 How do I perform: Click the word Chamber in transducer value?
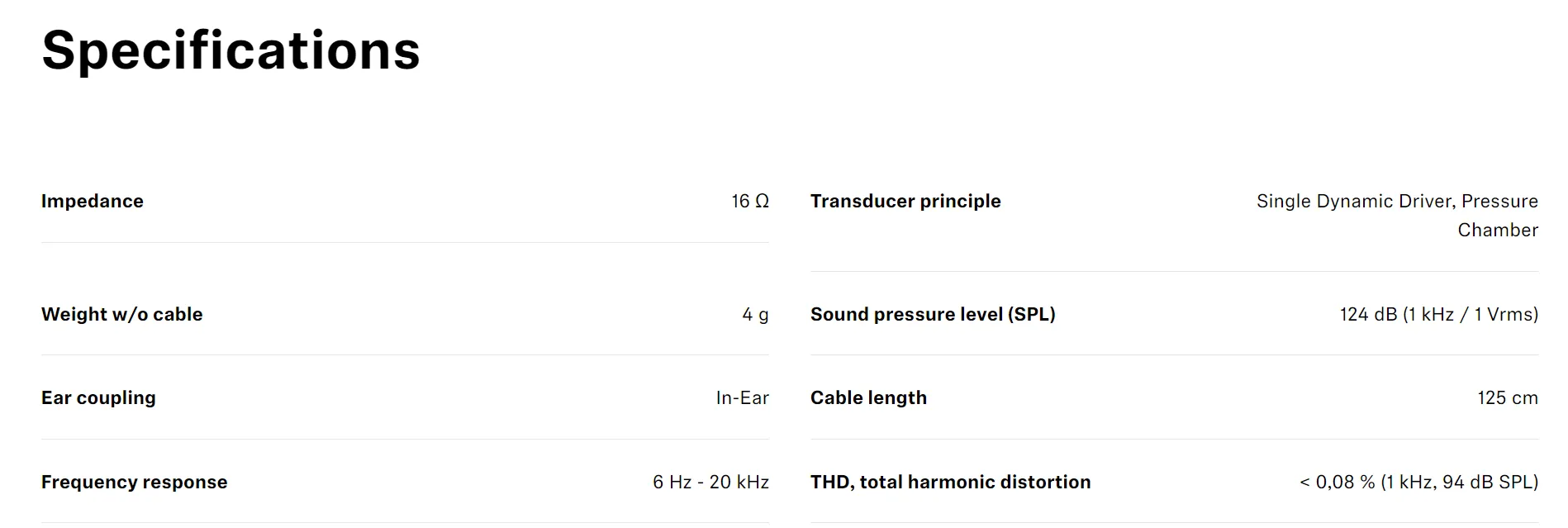[x=1498, y=230]
